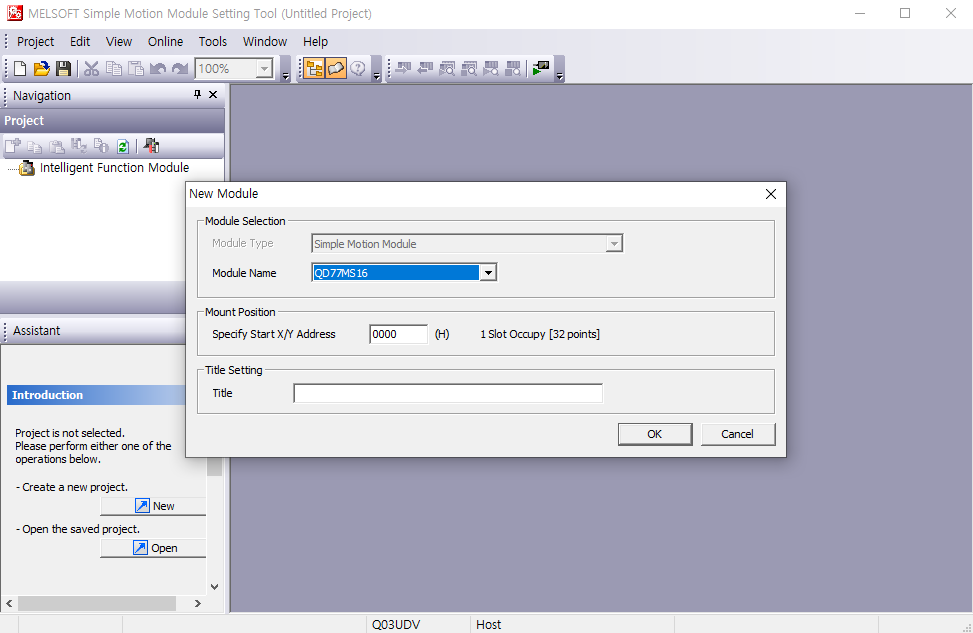Click the Save floppy disk icon
The image size is (973, 633).
pyautogui.click(x=63, y=68)
